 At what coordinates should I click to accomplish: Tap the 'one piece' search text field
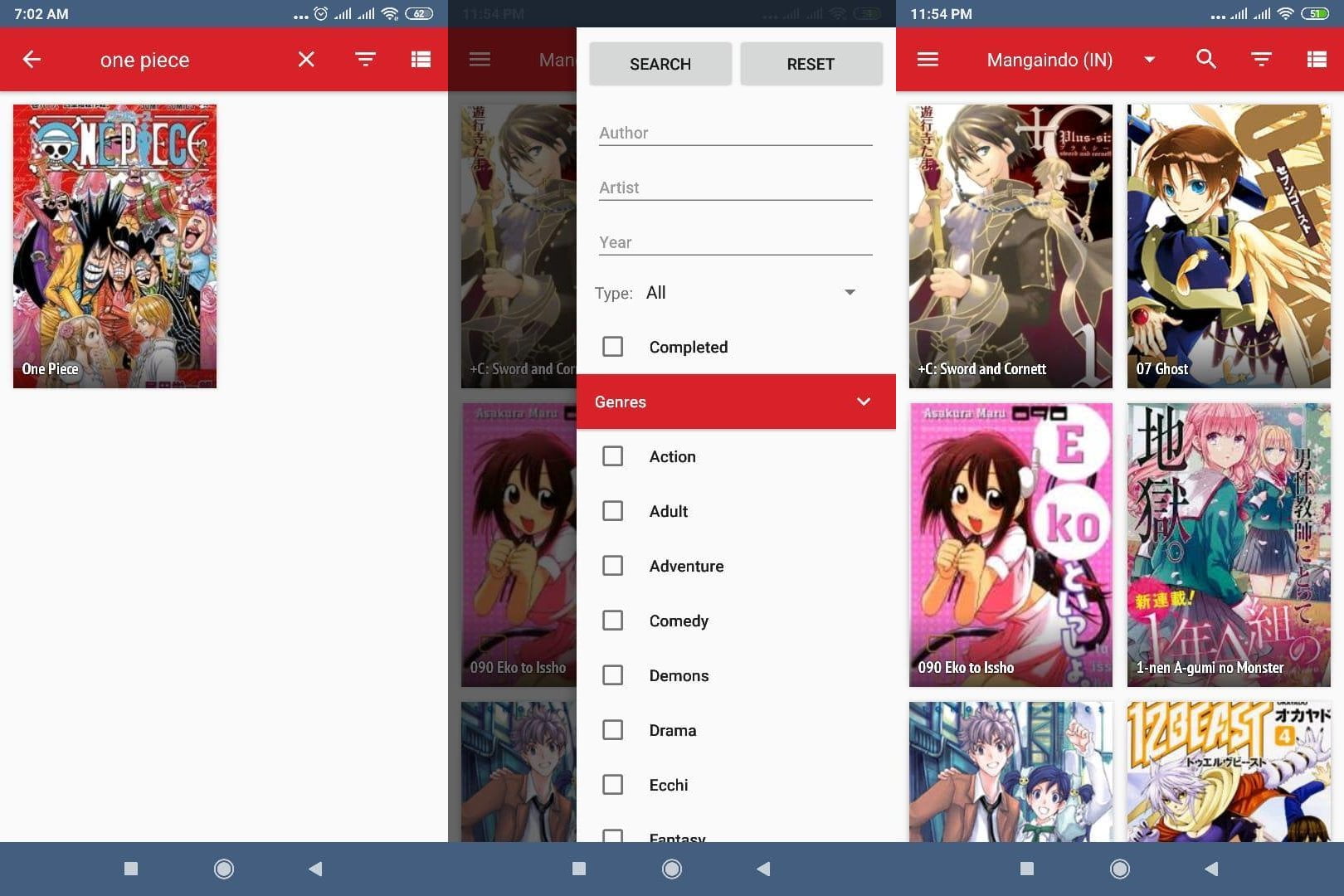tap(144, 60)
